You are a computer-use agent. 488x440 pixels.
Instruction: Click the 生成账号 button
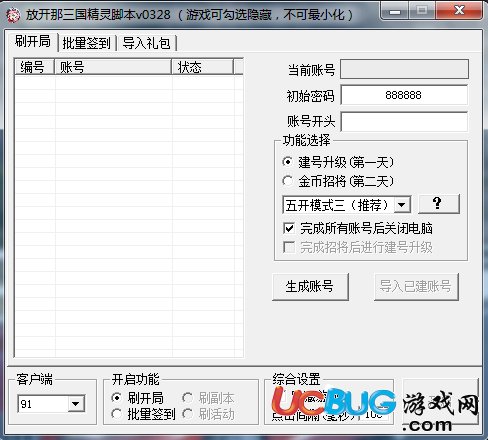(310, 287)
